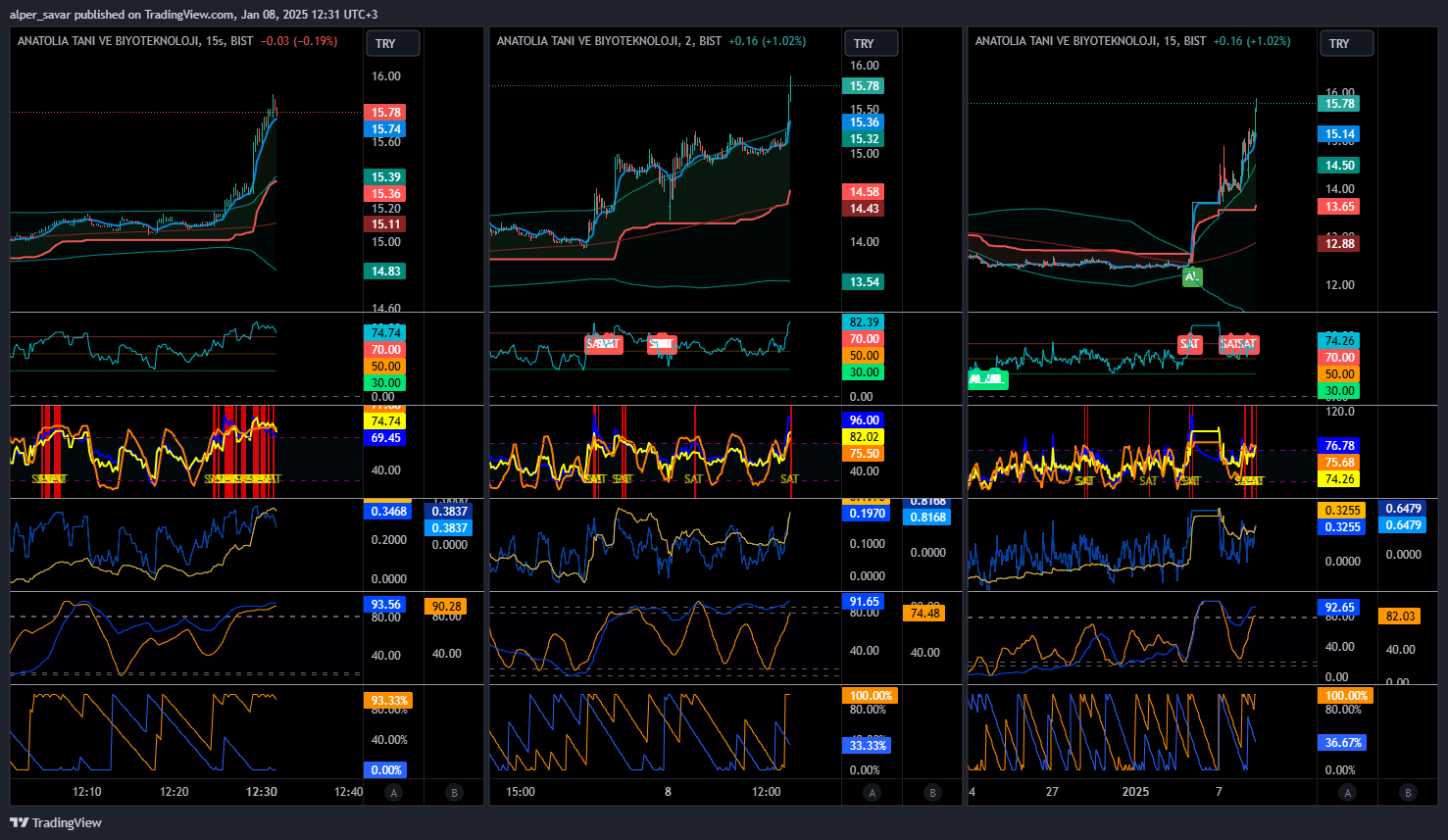Toggle the B scale button on 15s chart
The image size is (1448, 840).
454,793
